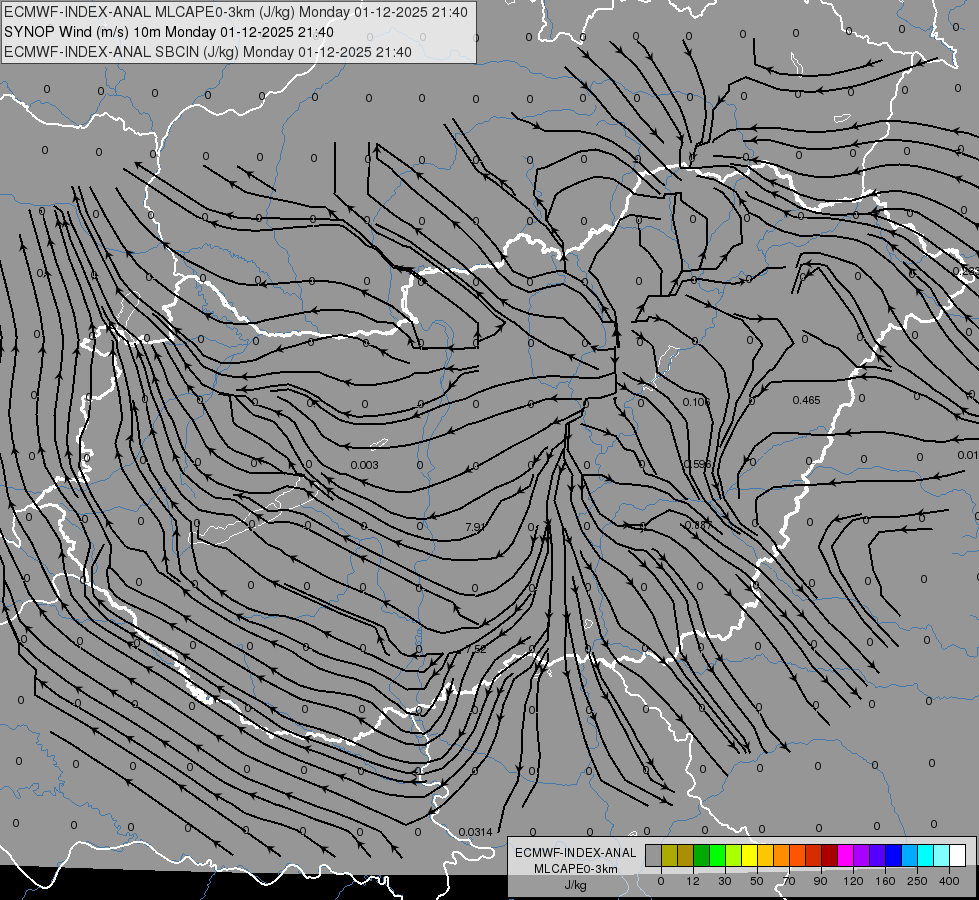Click the 0.003 value on the map
Image resolution: width=979 pixels, height=900 pixels.
coord(365,465)
